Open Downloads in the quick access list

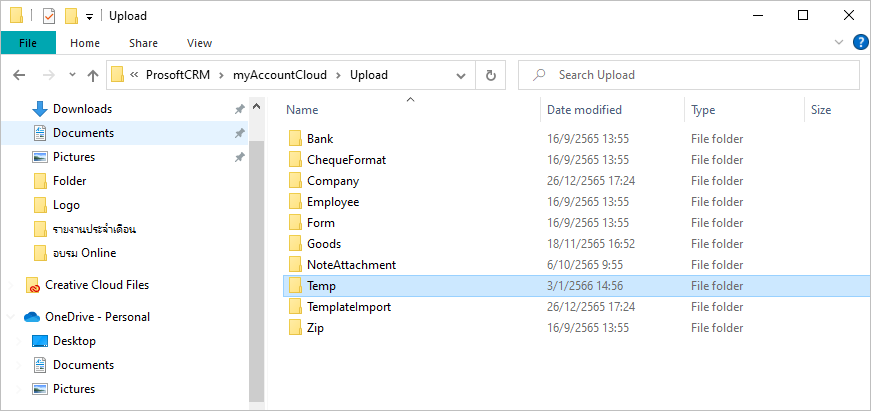coord(82,109)
